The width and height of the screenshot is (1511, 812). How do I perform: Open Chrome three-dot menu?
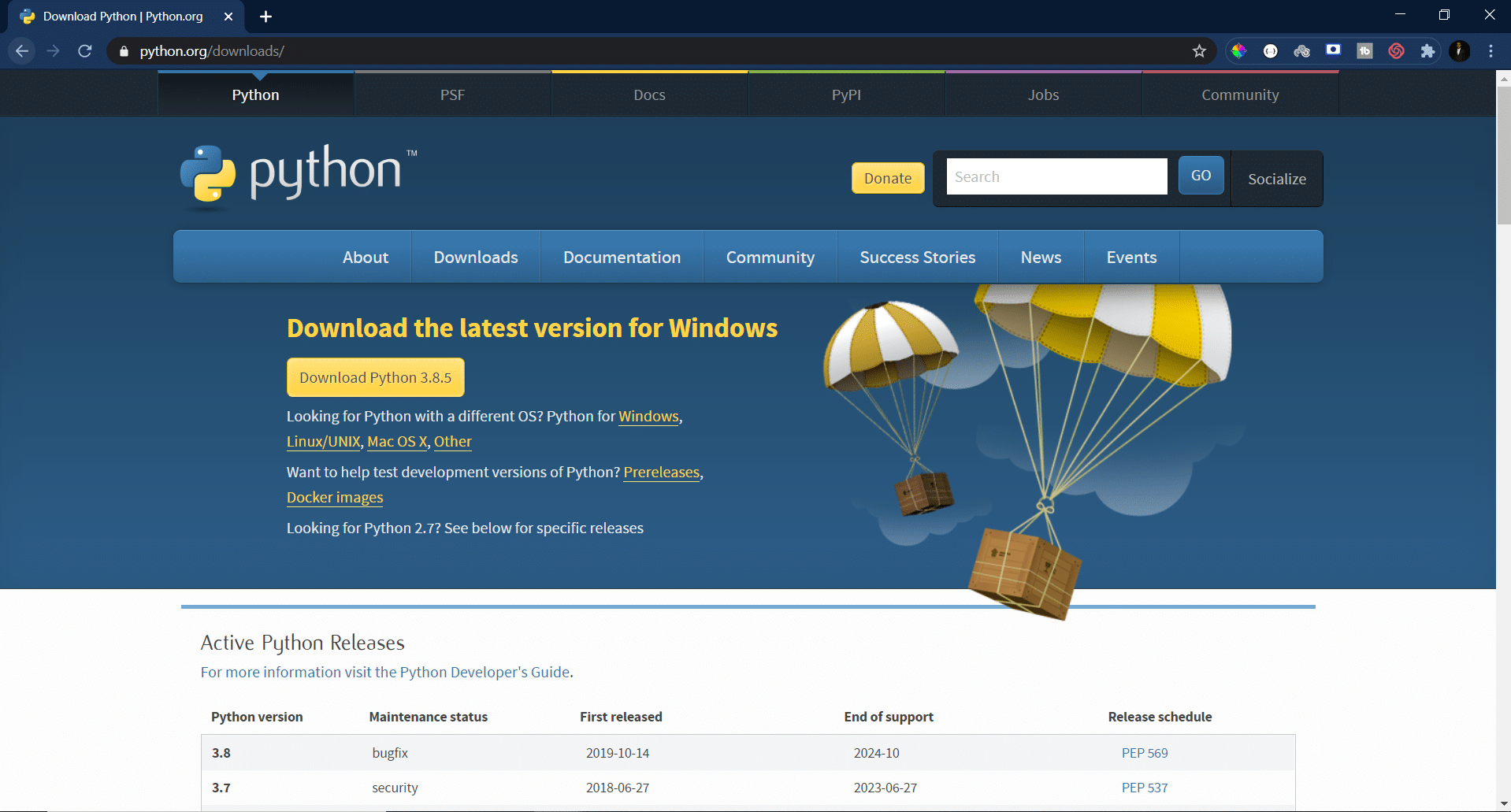point(1491,51)
